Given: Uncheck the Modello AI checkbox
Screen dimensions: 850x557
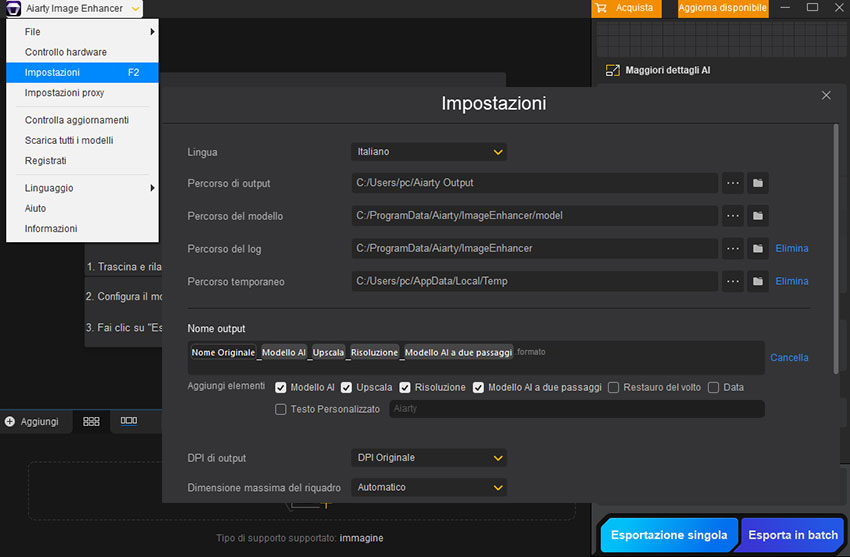Looking at the screenshot, I should point(280,387).
